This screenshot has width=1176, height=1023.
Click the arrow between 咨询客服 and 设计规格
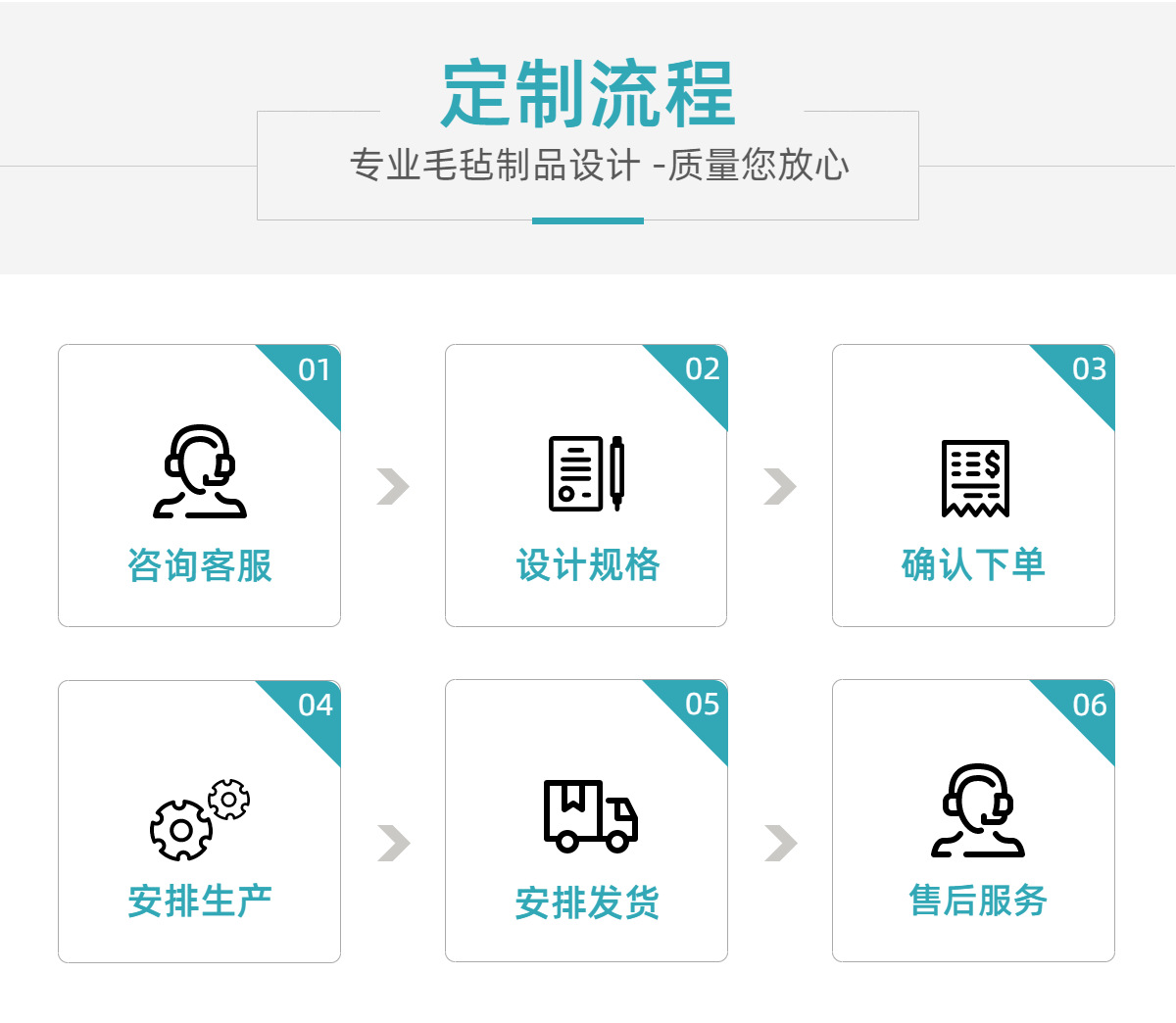393,486
